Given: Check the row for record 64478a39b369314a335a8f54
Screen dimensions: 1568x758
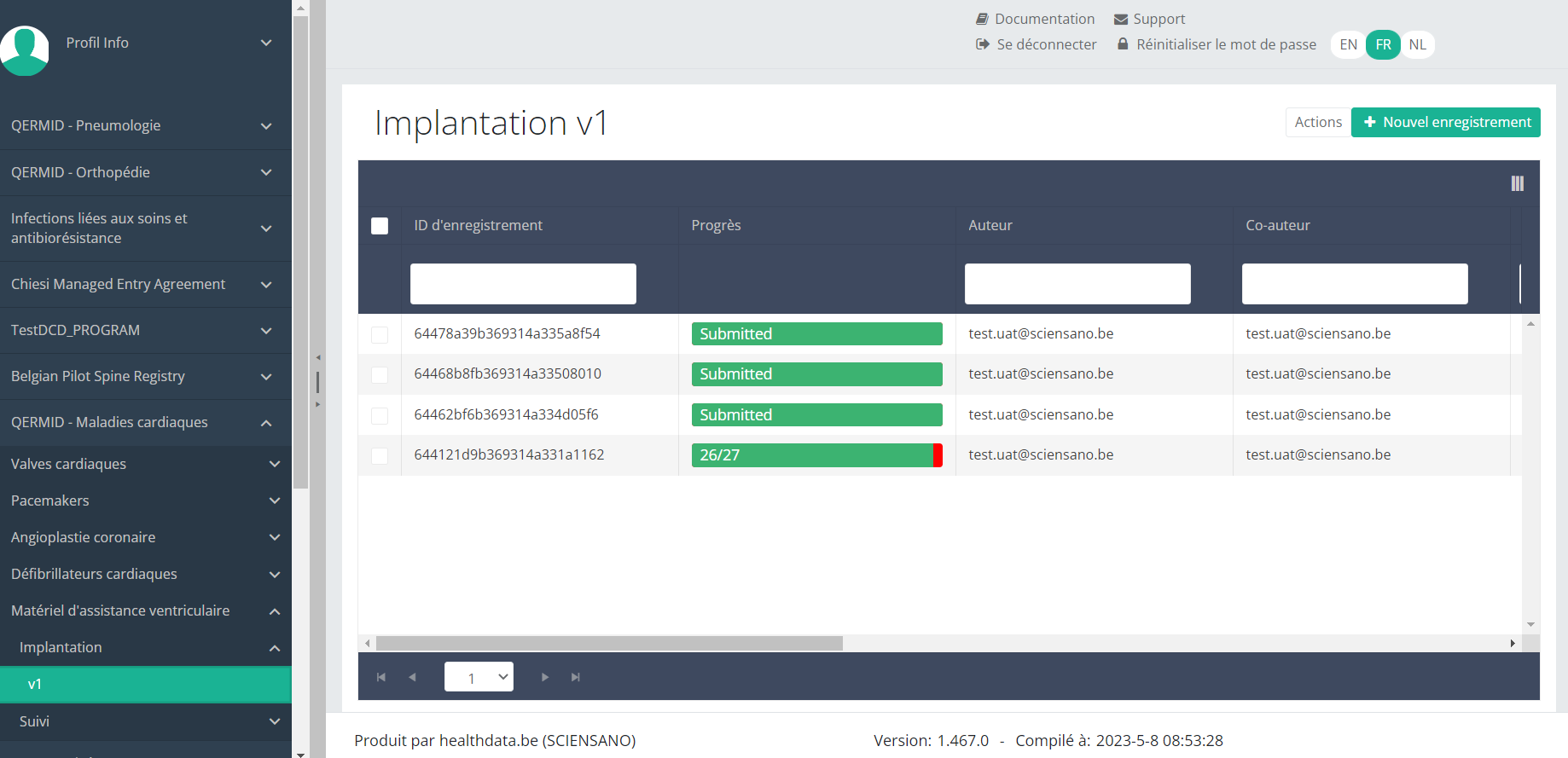Looking at the screenshot, I should tap(380, 334).
